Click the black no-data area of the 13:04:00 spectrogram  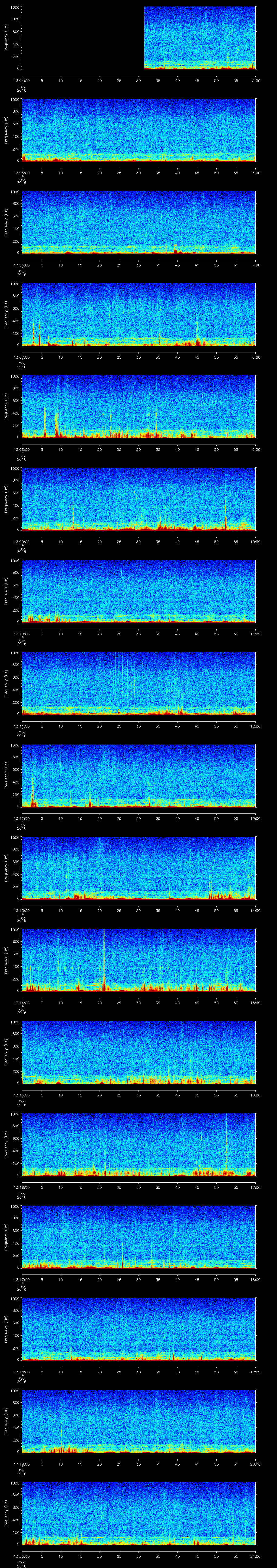pos(82,38)
